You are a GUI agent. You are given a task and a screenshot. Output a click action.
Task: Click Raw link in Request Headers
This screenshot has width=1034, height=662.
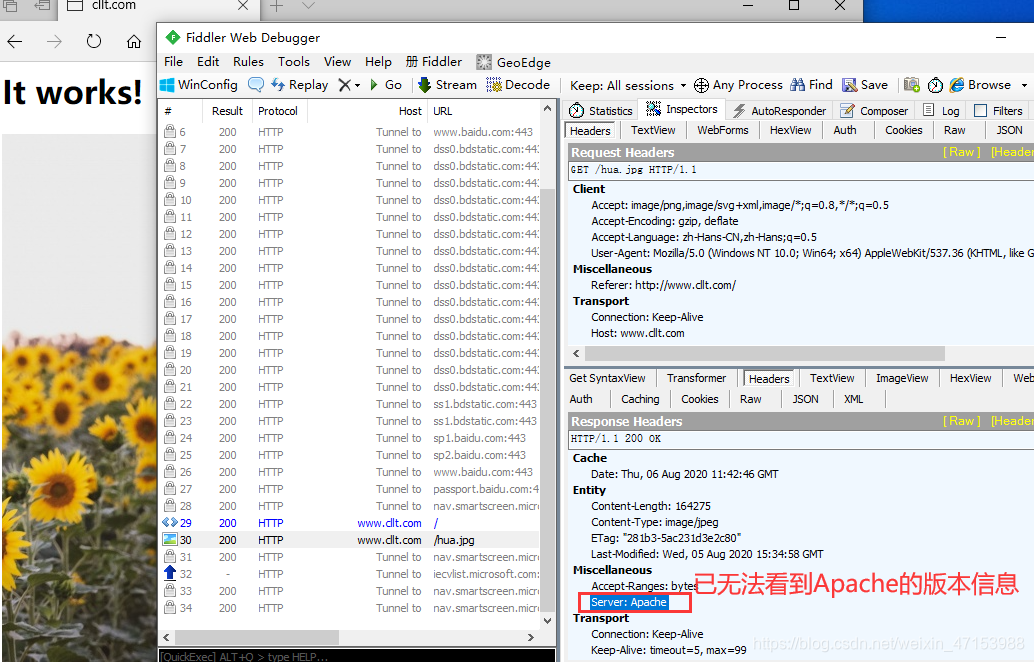click(x=961, y=152)
